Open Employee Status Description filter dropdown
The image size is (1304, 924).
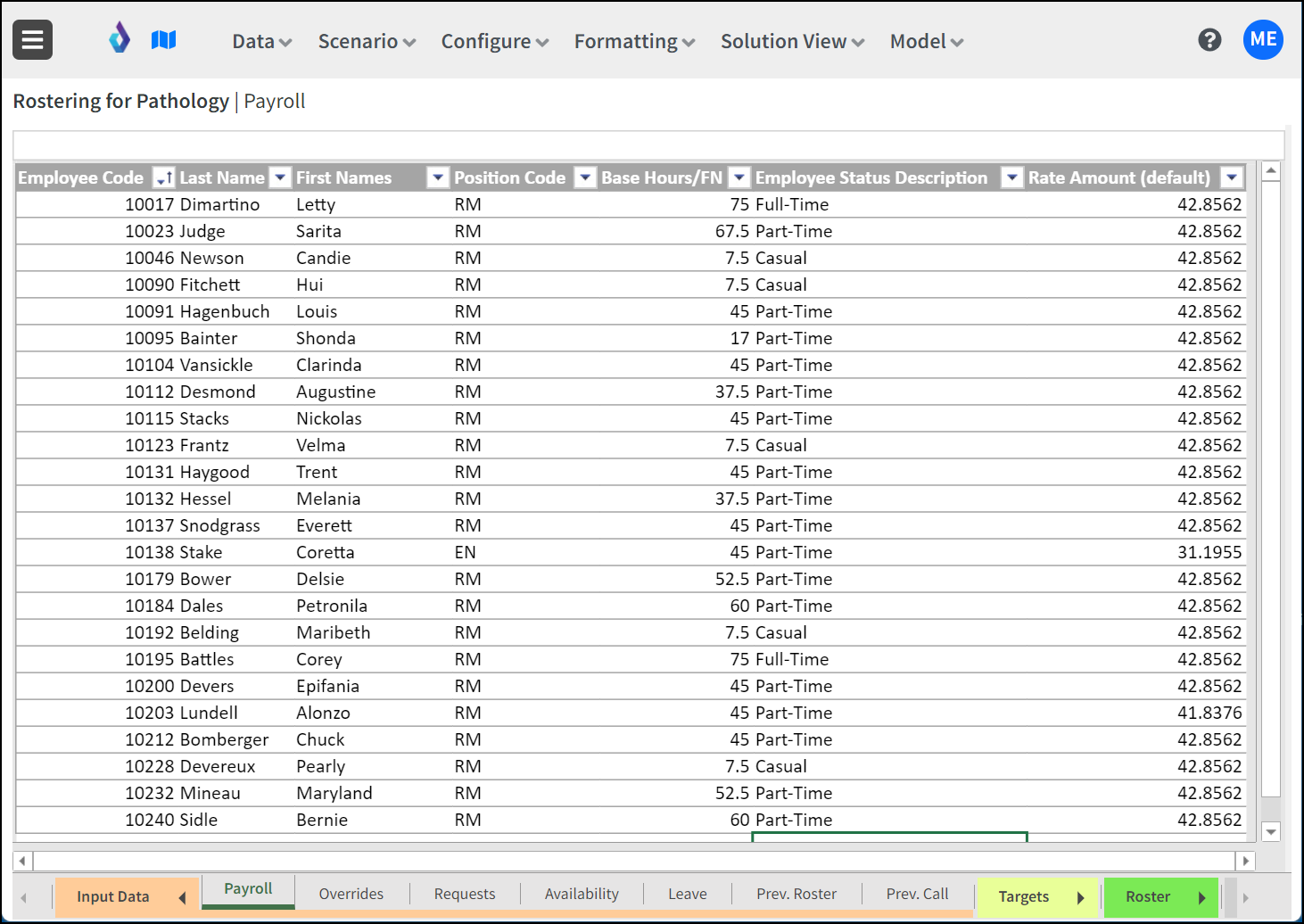(1011, 177)
